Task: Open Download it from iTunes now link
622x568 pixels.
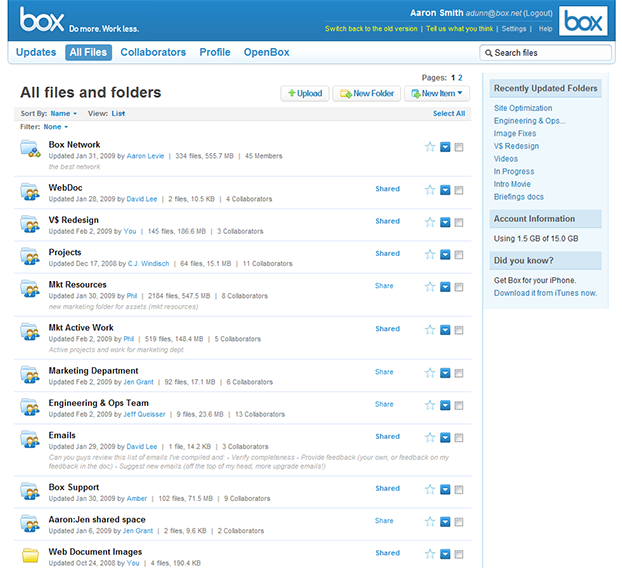Action: (x=545, y=293)
